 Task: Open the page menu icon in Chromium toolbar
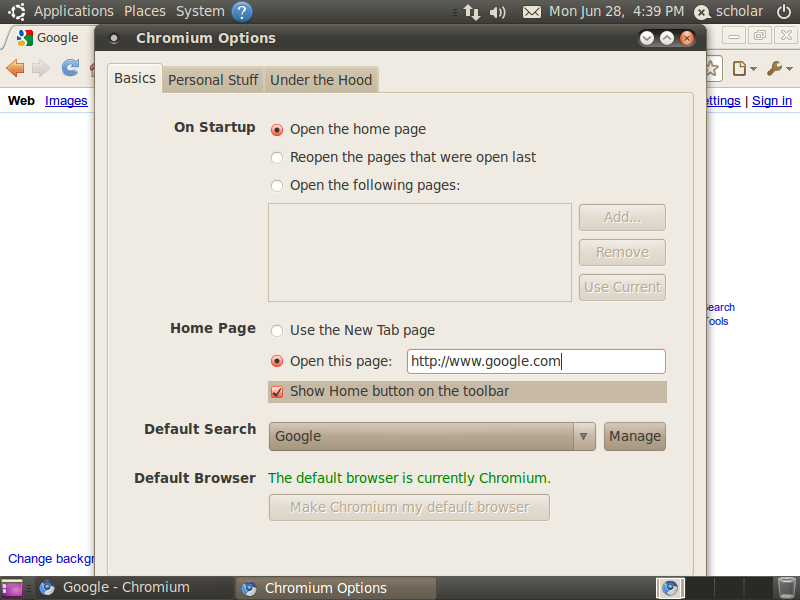pyautogui.click(x=744, y=68)
